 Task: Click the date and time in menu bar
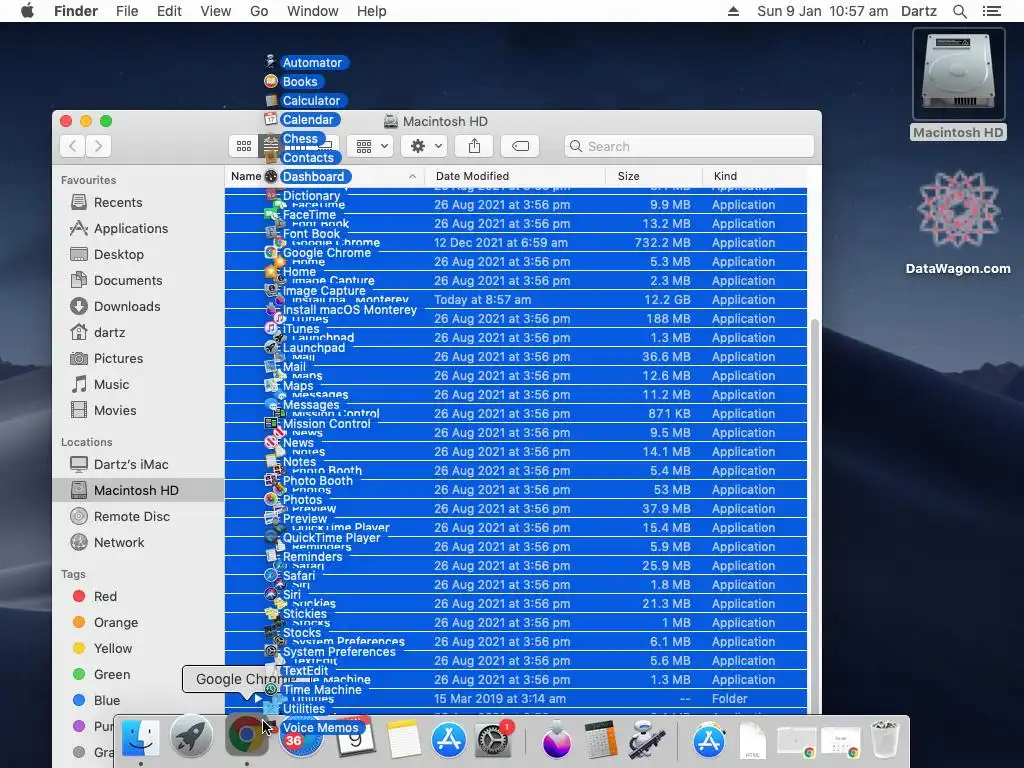pyautogui.click(x=822, y=11)
